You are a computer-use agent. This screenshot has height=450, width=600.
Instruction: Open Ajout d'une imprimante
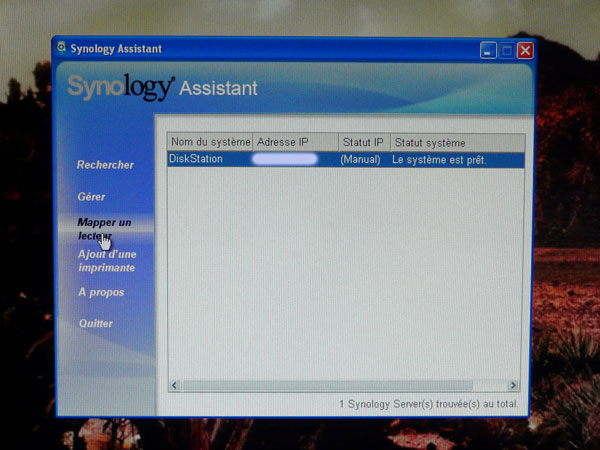[x=106, y=261]
